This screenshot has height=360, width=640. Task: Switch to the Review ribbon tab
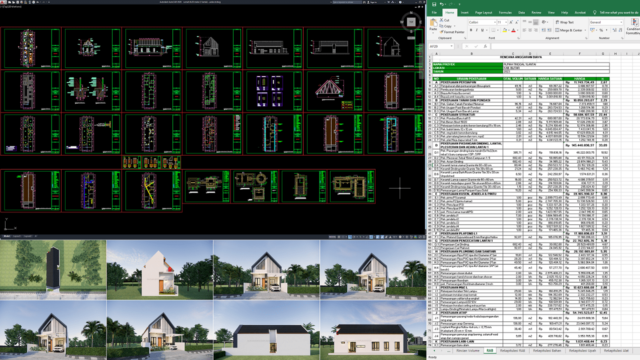pyautogui.click(x=536, y=13)
